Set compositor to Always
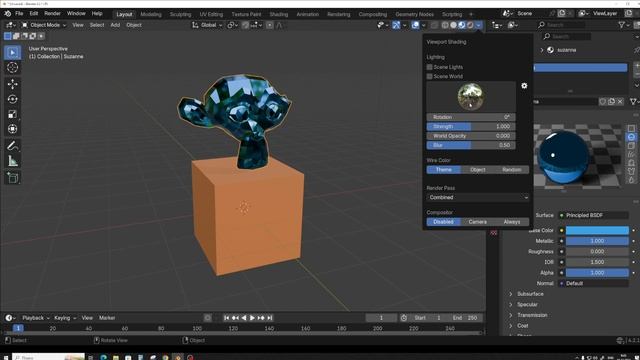This screenshot has width=640, height=360. 512,222
